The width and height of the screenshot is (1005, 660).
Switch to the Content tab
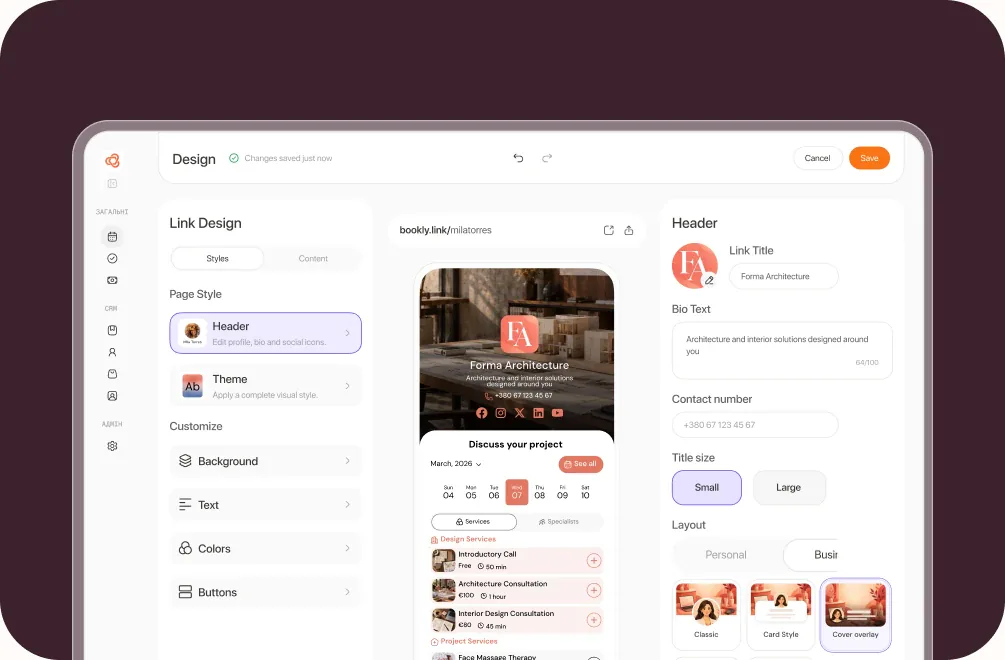(x=313, y=258)
